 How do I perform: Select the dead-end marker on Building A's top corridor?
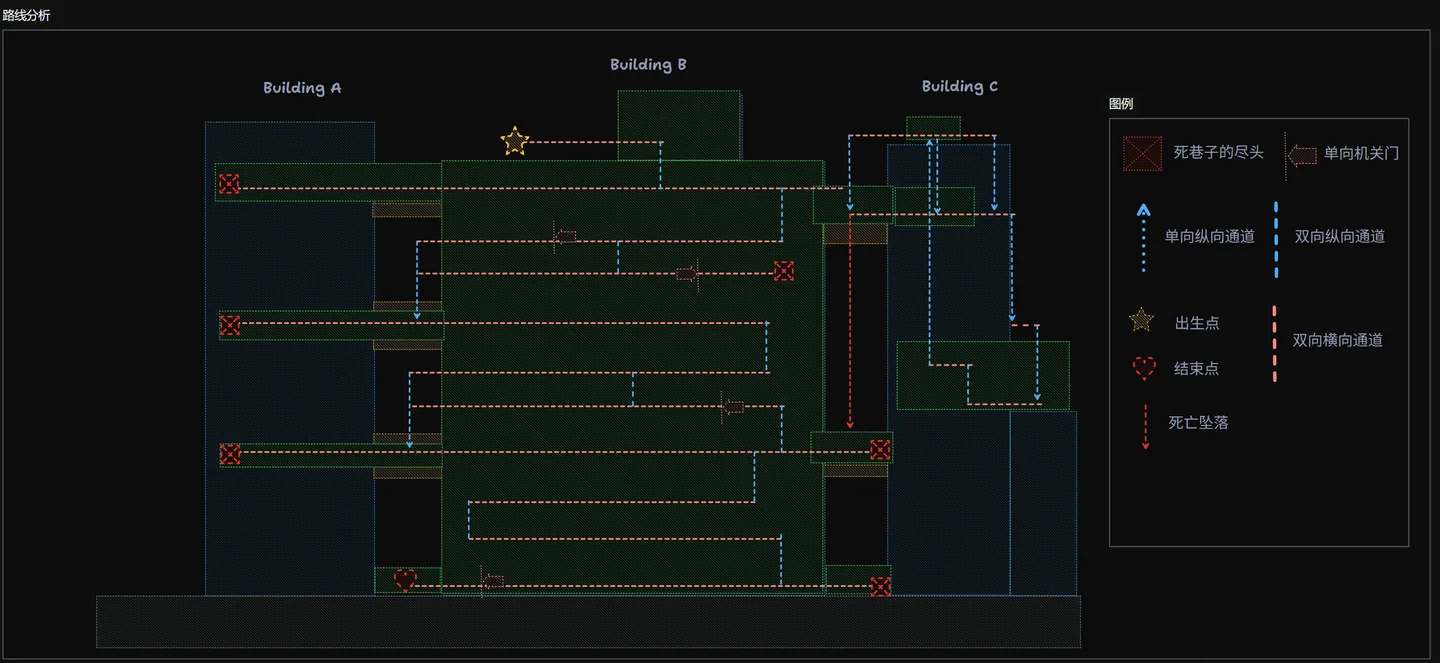pyautogui.click(x=229, y=184)
